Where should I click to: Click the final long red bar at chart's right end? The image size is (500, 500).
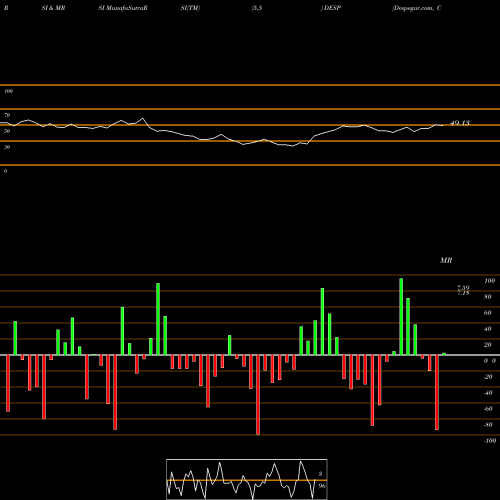437,392
